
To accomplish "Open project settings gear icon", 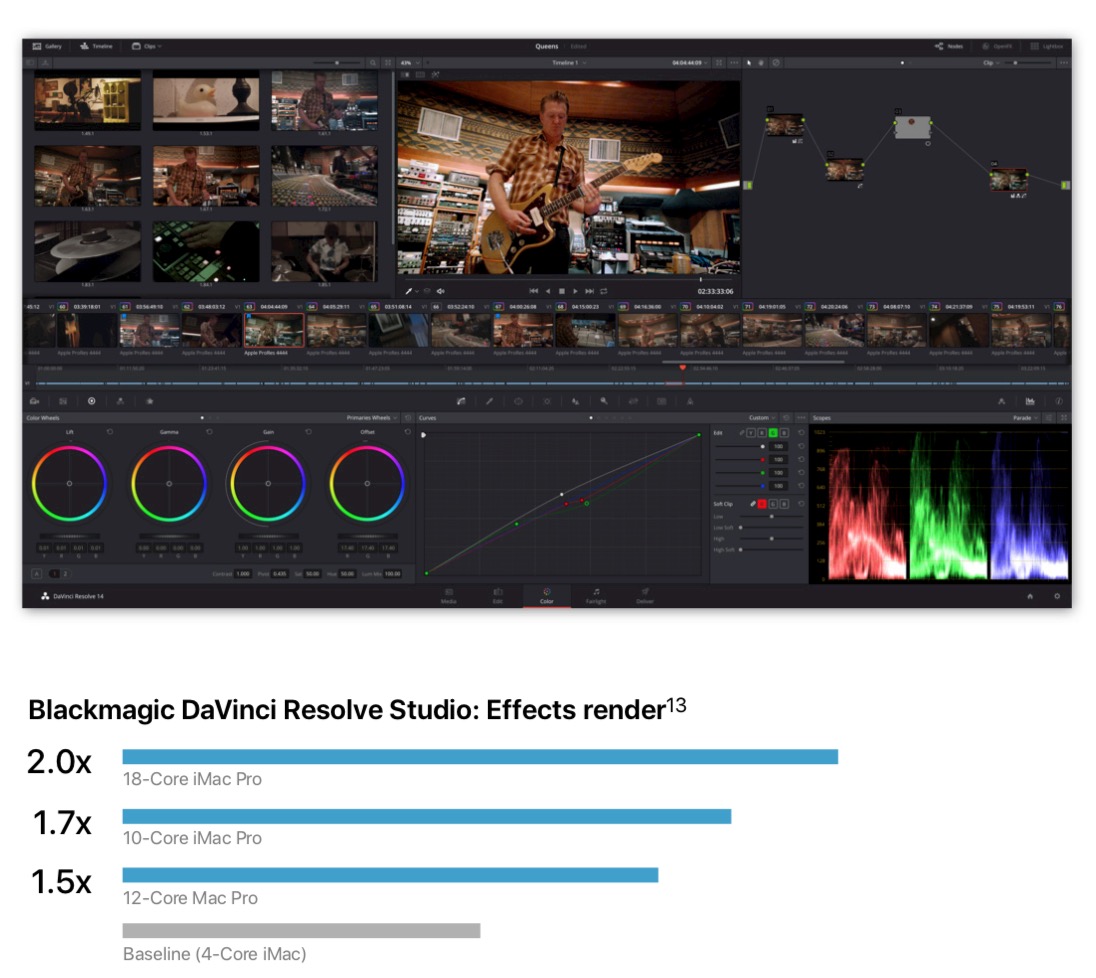I will coord(1057,596).
